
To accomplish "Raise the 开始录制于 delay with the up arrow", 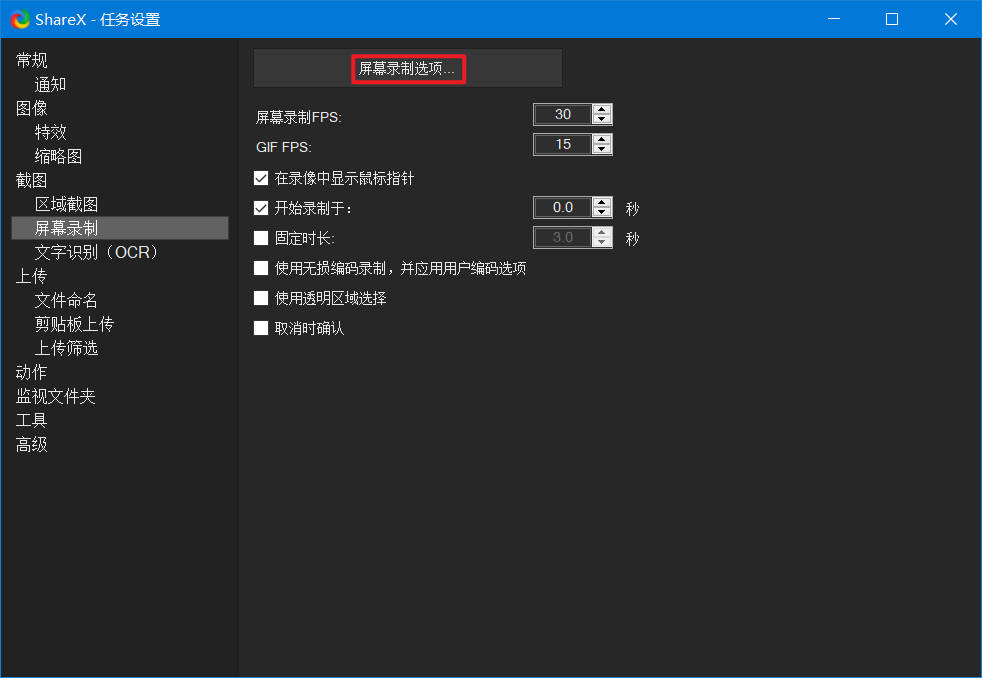I will [601, 202].
